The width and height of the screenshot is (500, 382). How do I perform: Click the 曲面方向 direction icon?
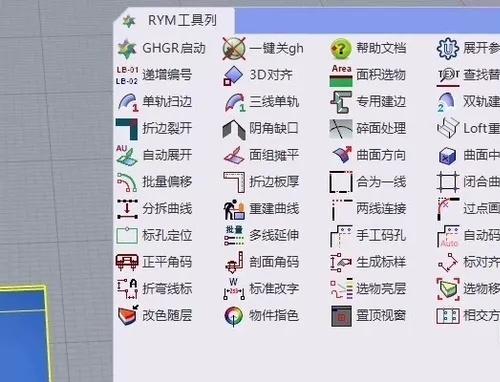pos(342,155)
